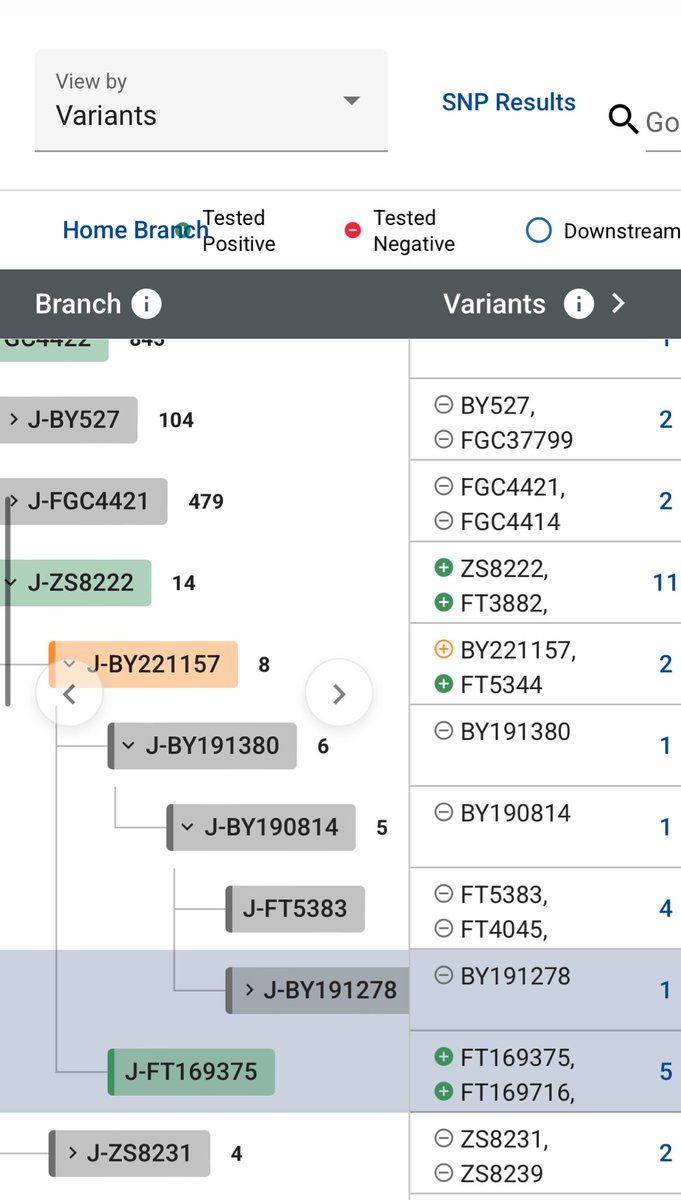The width and height of the screenshot is (681, 1200).
Task: Click the right scroll arrow button
Action: [x=339, y=693]
